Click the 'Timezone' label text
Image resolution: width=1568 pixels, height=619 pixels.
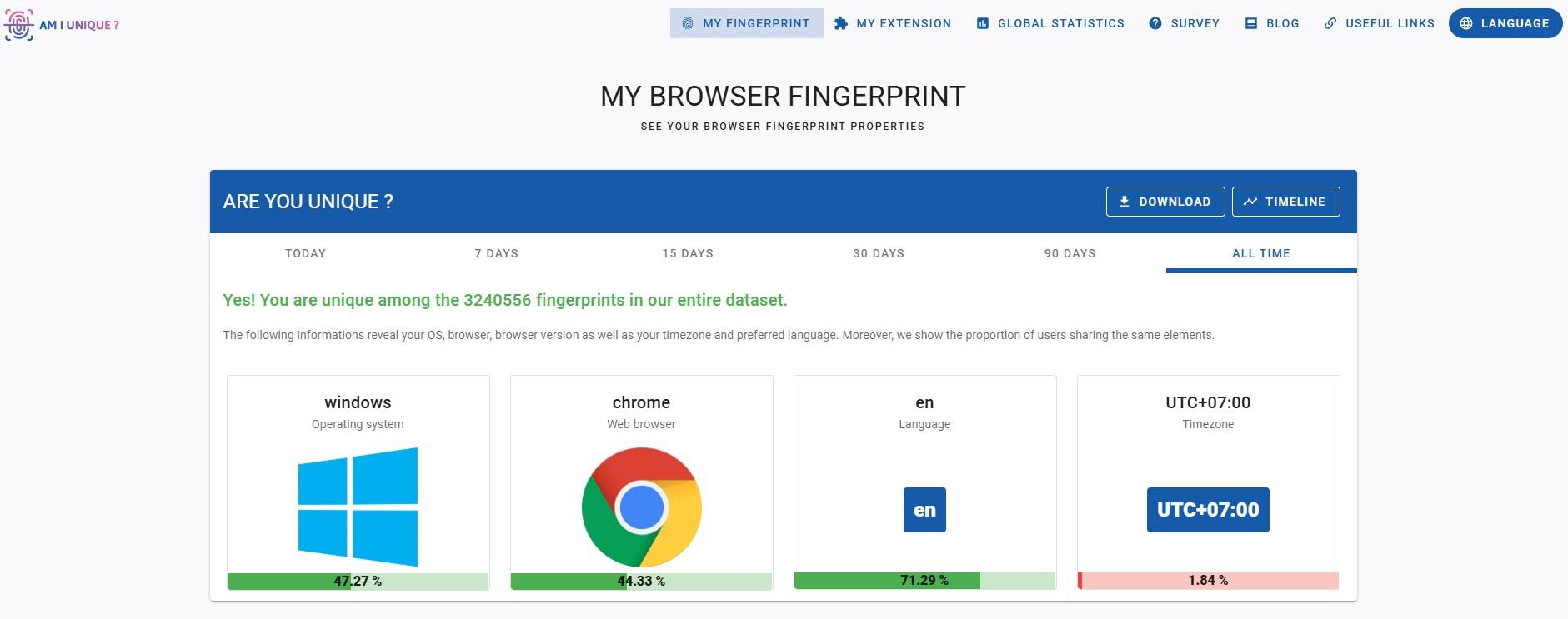pyautogui.click(x=1208, y=424)
